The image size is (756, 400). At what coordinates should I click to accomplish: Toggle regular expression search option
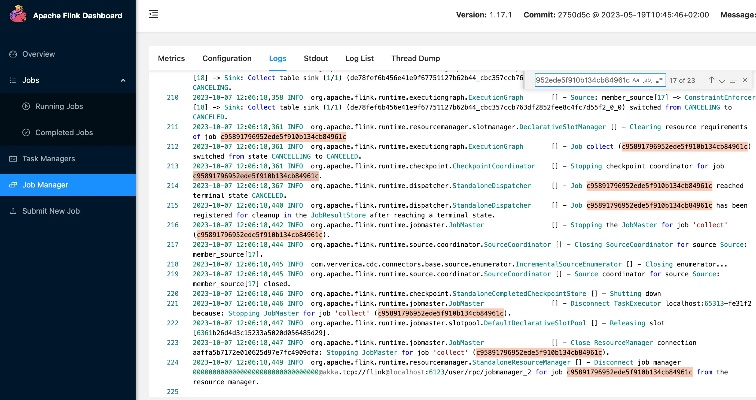[659, 78]
